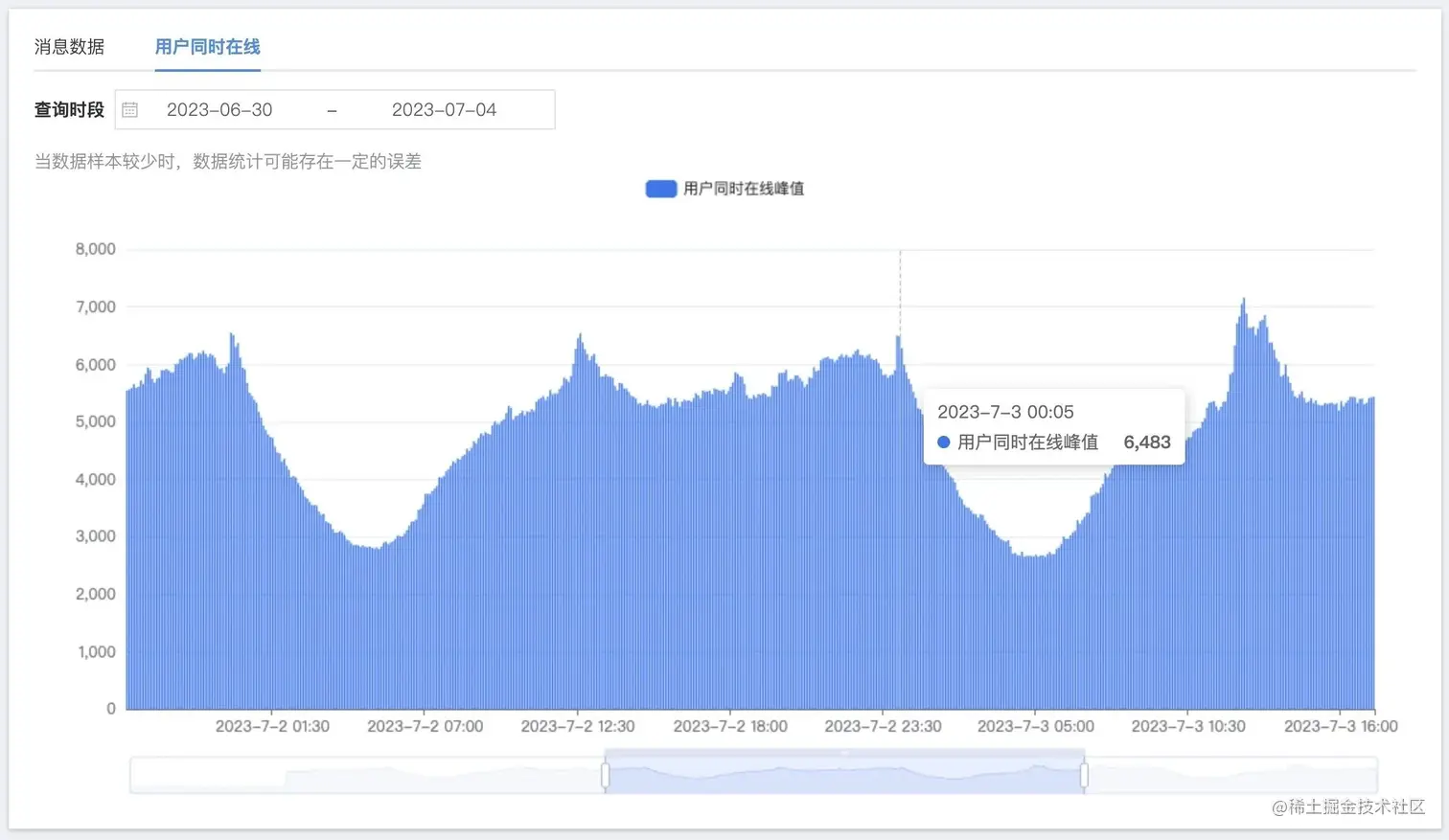The width and height of the screenshot is (1449, 840).
Task: Click the calendar icon in 查询时段 field
Action: coord(130,109)
